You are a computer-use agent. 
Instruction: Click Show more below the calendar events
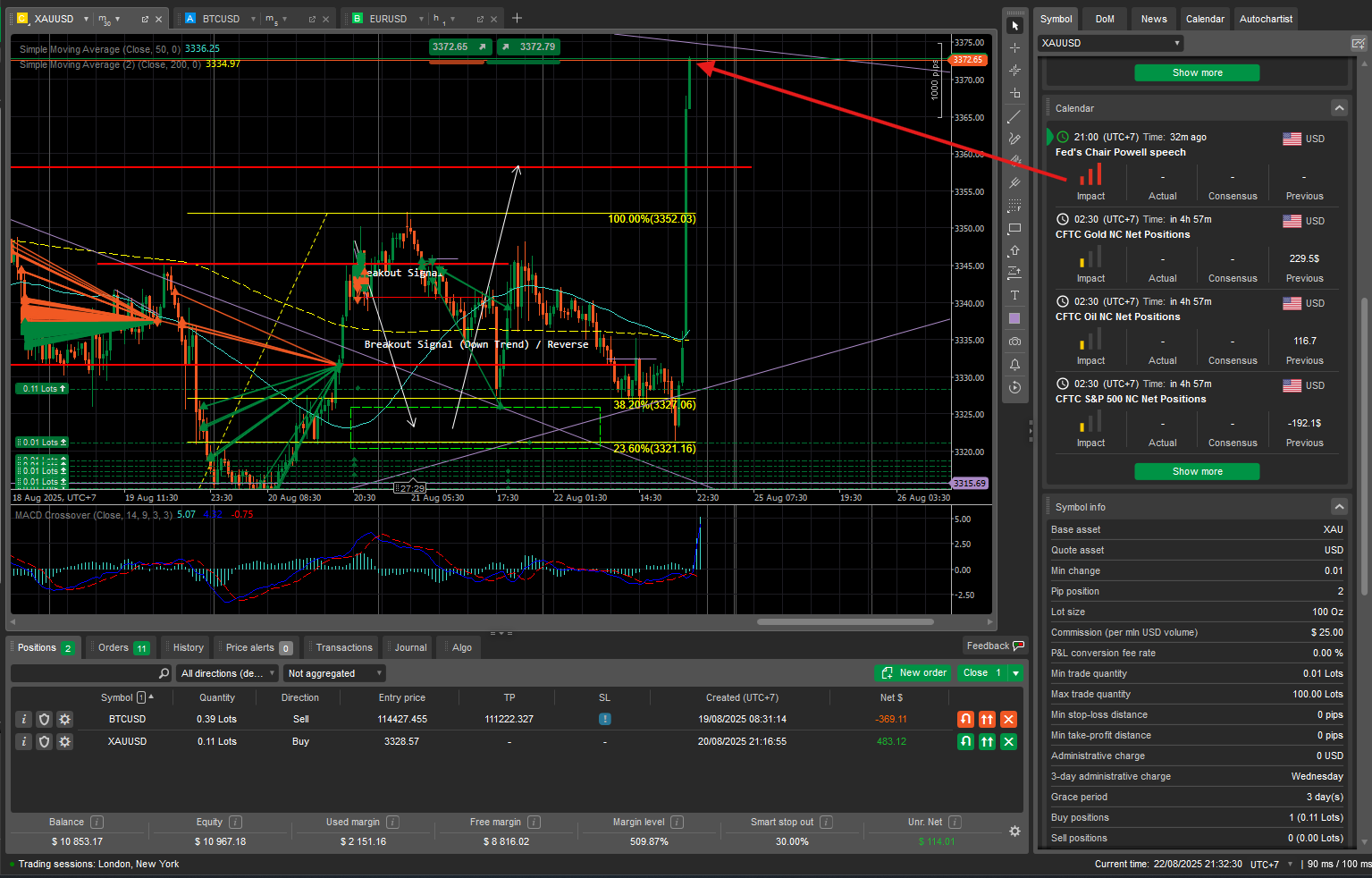(1197, 471)
